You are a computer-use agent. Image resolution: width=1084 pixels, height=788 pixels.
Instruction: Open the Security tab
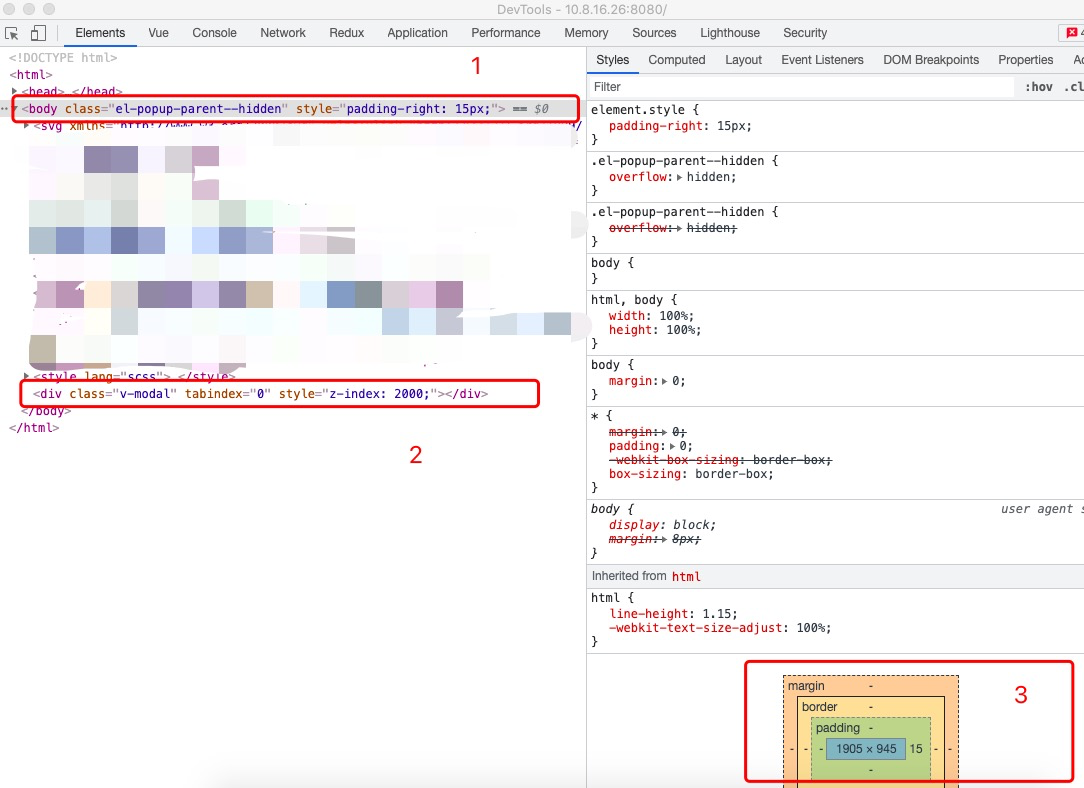click(x=805, y=32)
